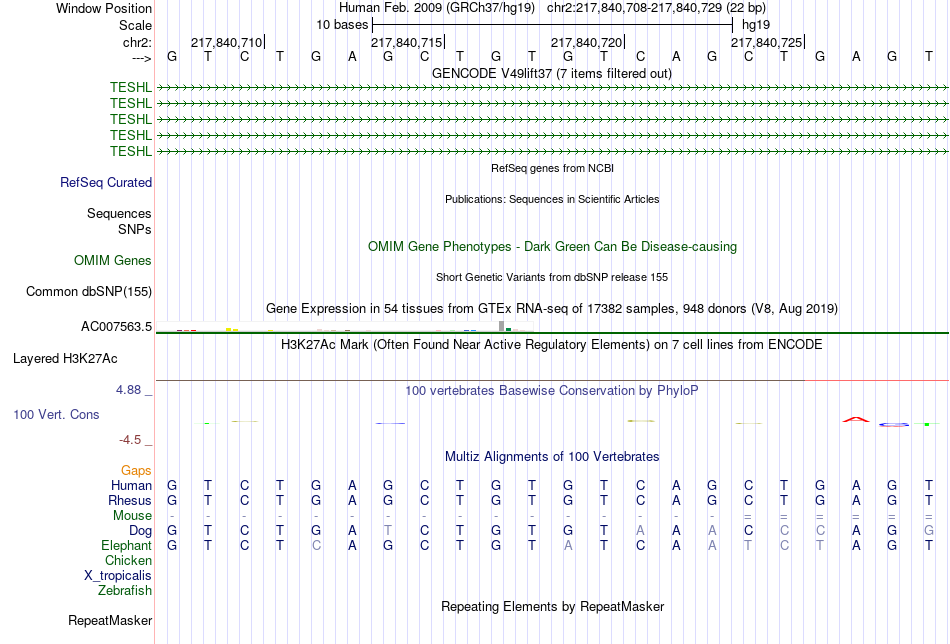The width and height of the screenshot is (950, 644).
Task: Open the RepeatMasker track label
Action: [x=110, y=620]
